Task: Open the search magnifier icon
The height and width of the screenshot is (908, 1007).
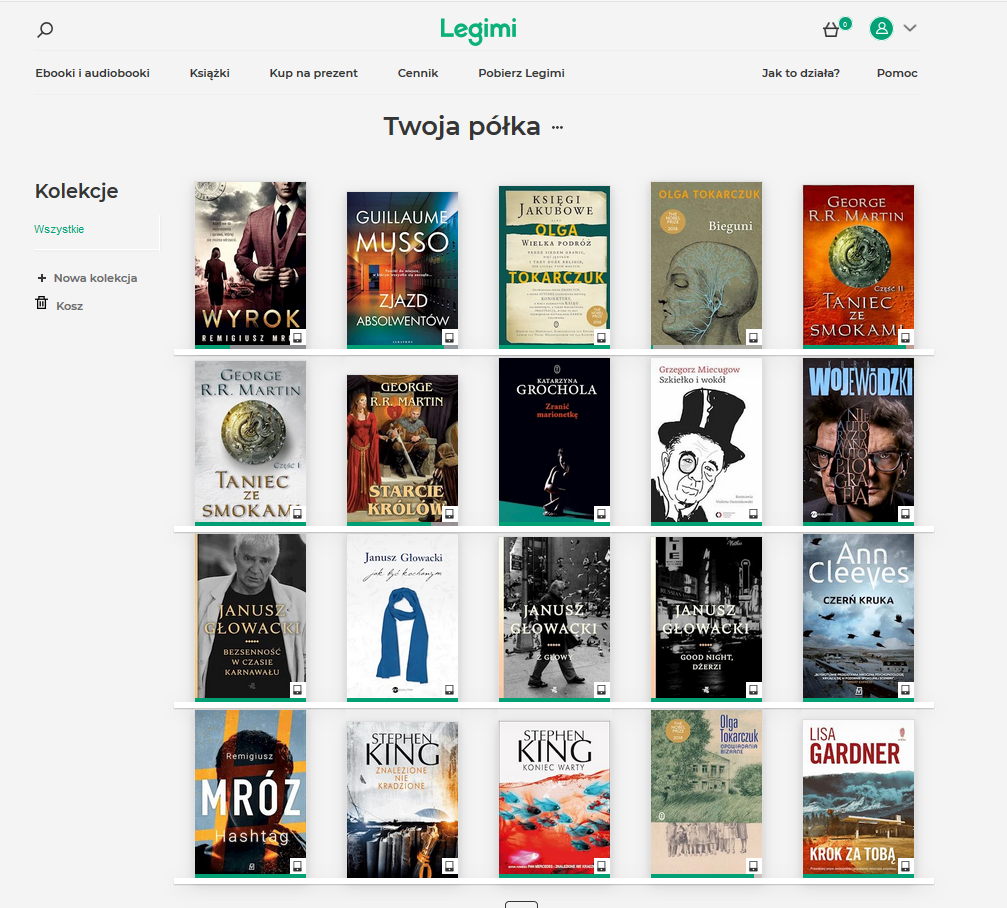Action: 45,30
